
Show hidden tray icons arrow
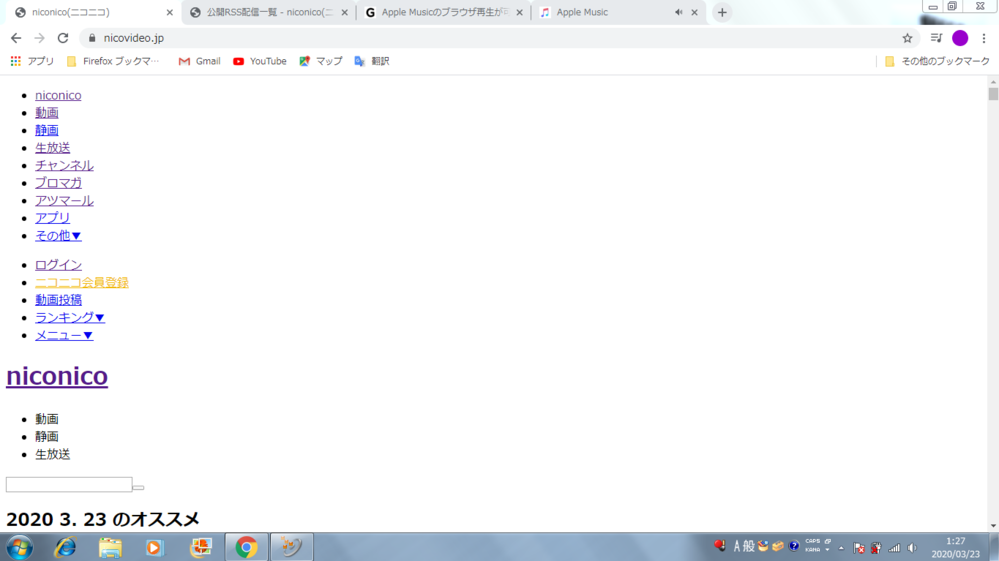[841, 548]
